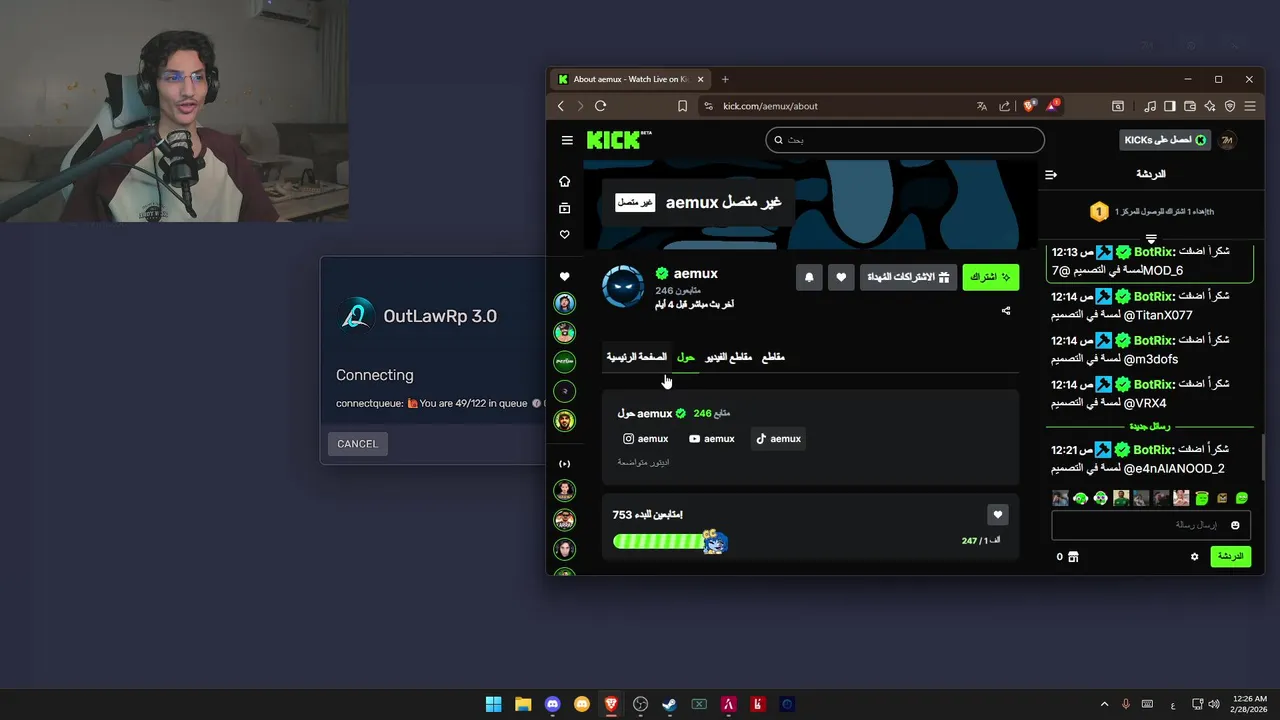Screen dimensions: 1280x720
Task: Open the Following heart icon in sidebar
Action: point(565,235)
